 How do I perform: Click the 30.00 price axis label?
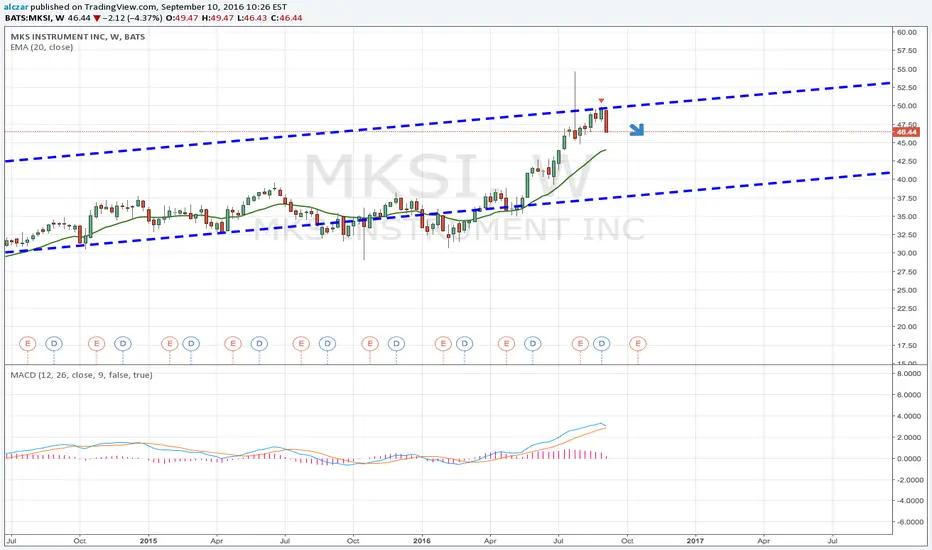pyautogui.click(x=906, y=253)
